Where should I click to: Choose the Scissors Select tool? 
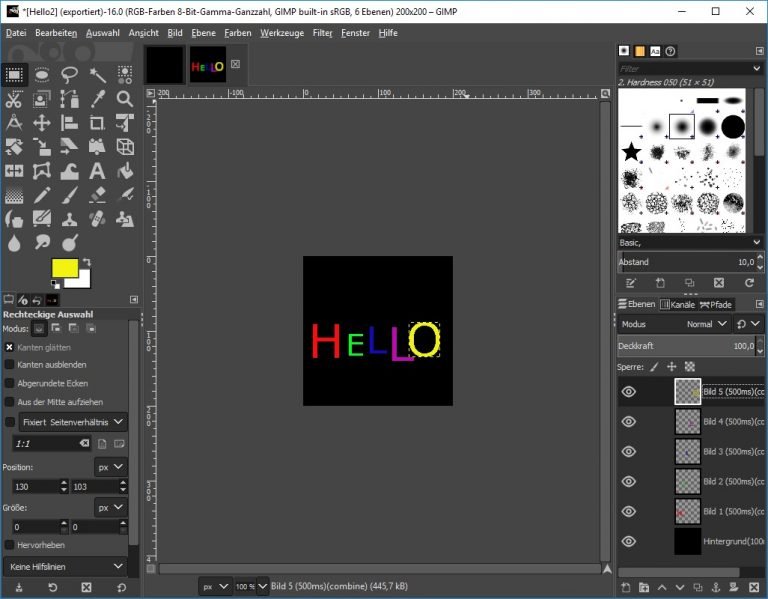tap(14, 98)
